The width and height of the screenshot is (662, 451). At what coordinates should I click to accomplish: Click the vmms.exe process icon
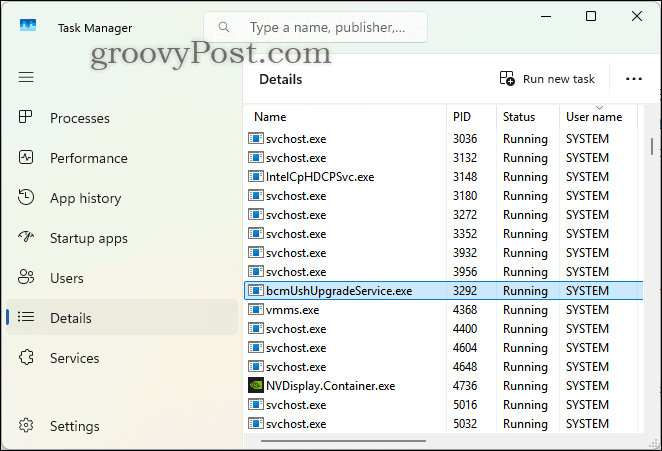click(255, 310)
